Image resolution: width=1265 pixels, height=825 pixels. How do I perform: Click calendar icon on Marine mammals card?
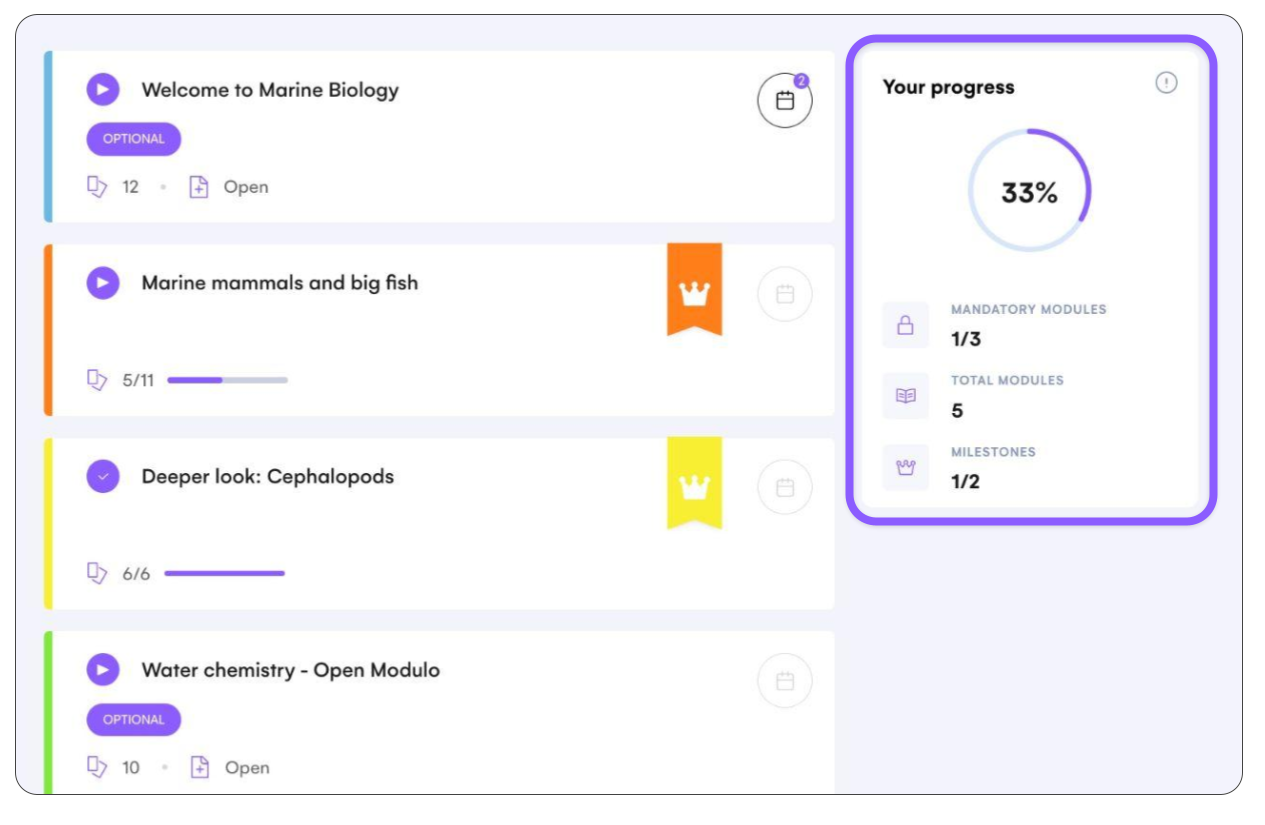click(x=785, y=294)
